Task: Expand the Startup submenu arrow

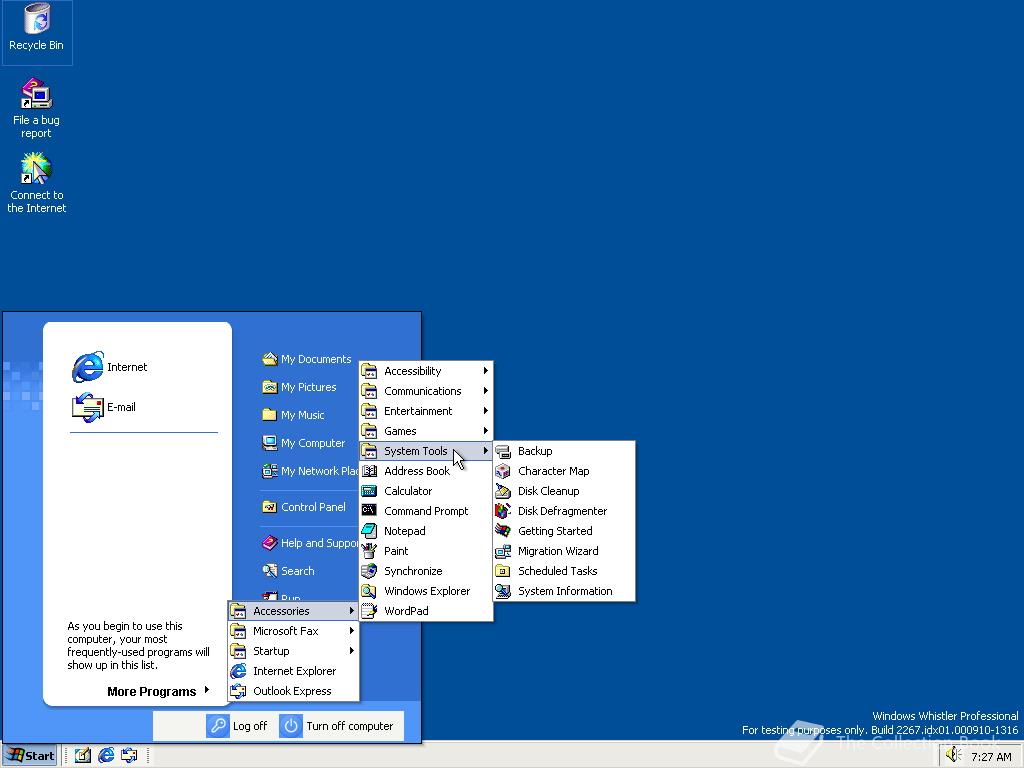Action: (351, 651)
